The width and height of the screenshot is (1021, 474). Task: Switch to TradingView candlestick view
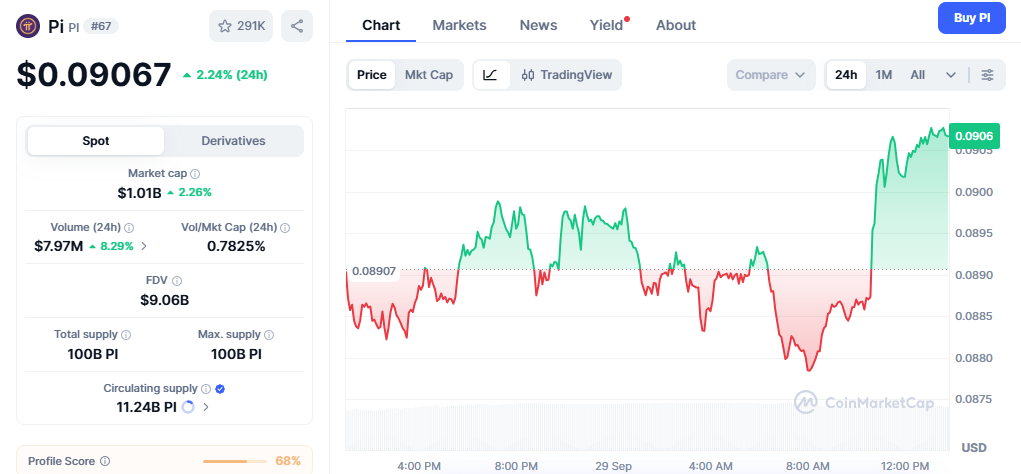[566, 75]
